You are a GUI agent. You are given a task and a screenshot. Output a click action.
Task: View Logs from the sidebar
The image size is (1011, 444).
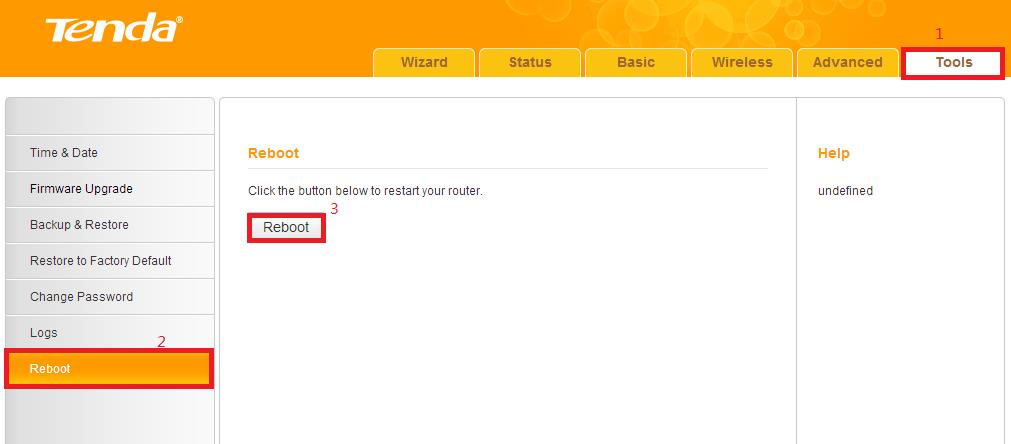44,333
